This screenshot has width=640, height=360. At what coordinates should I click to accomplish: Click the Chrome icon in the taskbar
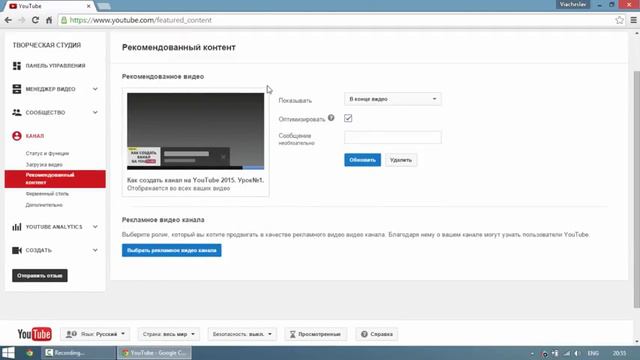click(x=29, y=353)
